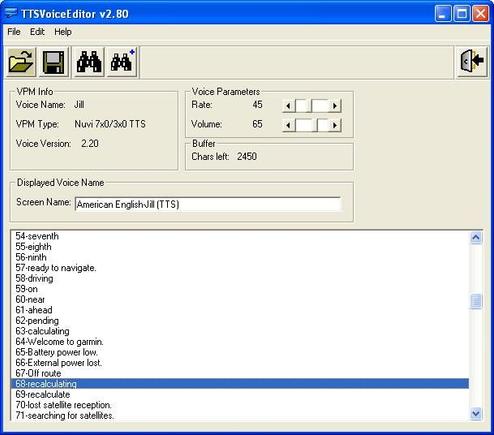Click the Rate slider thumb

pyautogui.click(x=303, y=106)
